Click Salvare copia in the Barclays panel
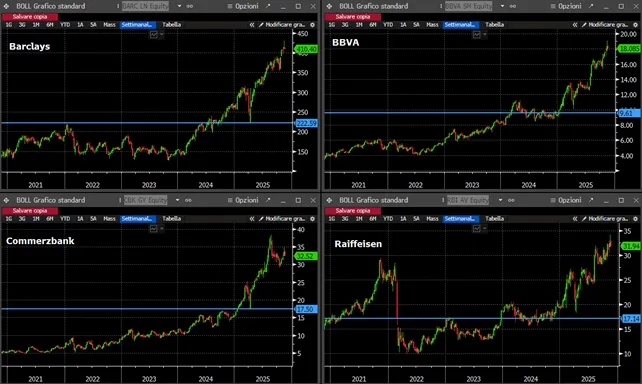Screen dimensions: 642x384 click(x=30, y=17)
